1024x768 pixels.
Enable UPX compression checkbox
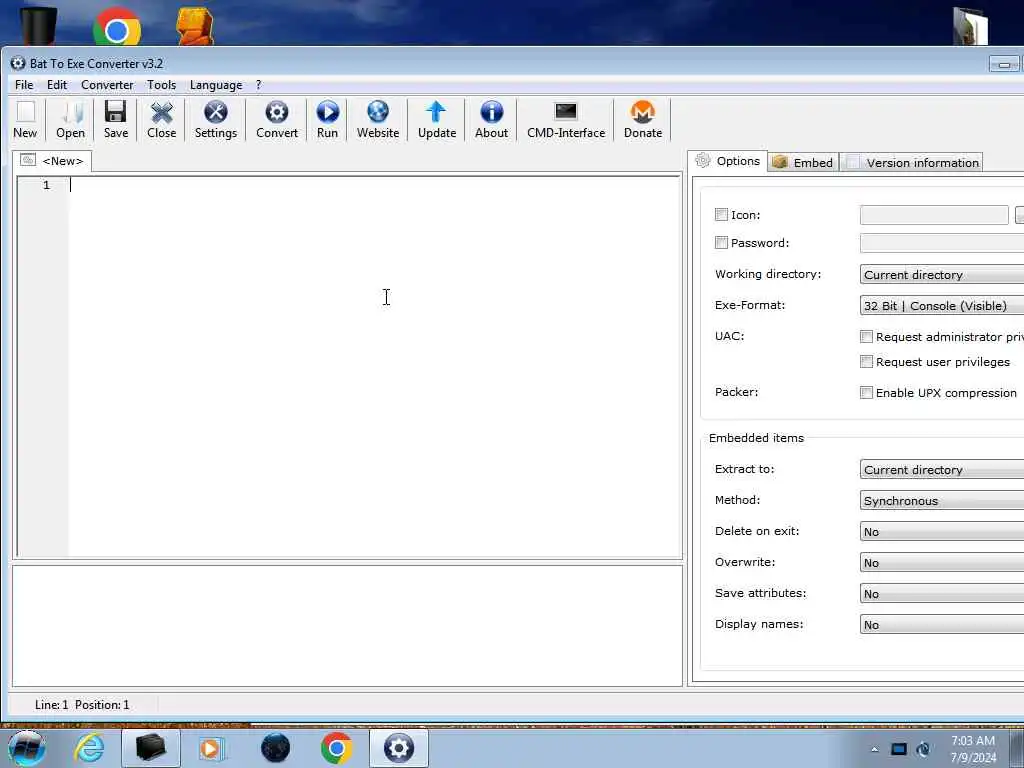866,392
